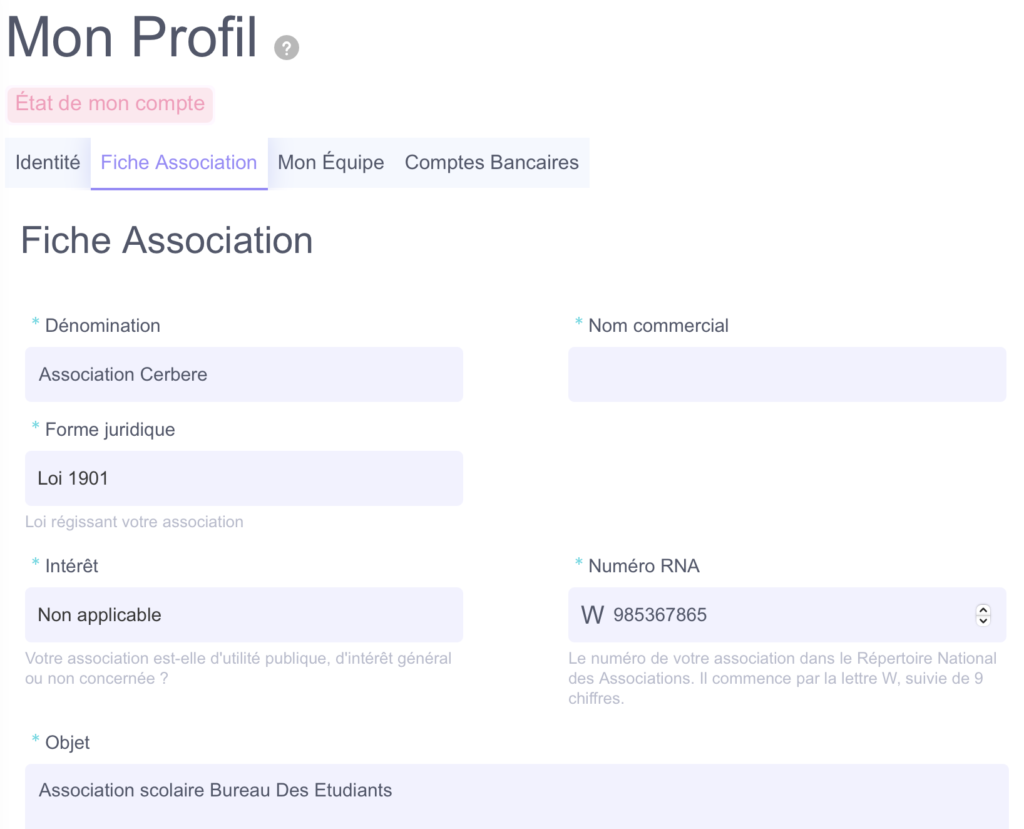
Task: Decrease the RNA number with the down arrow
Action: pyautogui.click(x=983, y=621)
